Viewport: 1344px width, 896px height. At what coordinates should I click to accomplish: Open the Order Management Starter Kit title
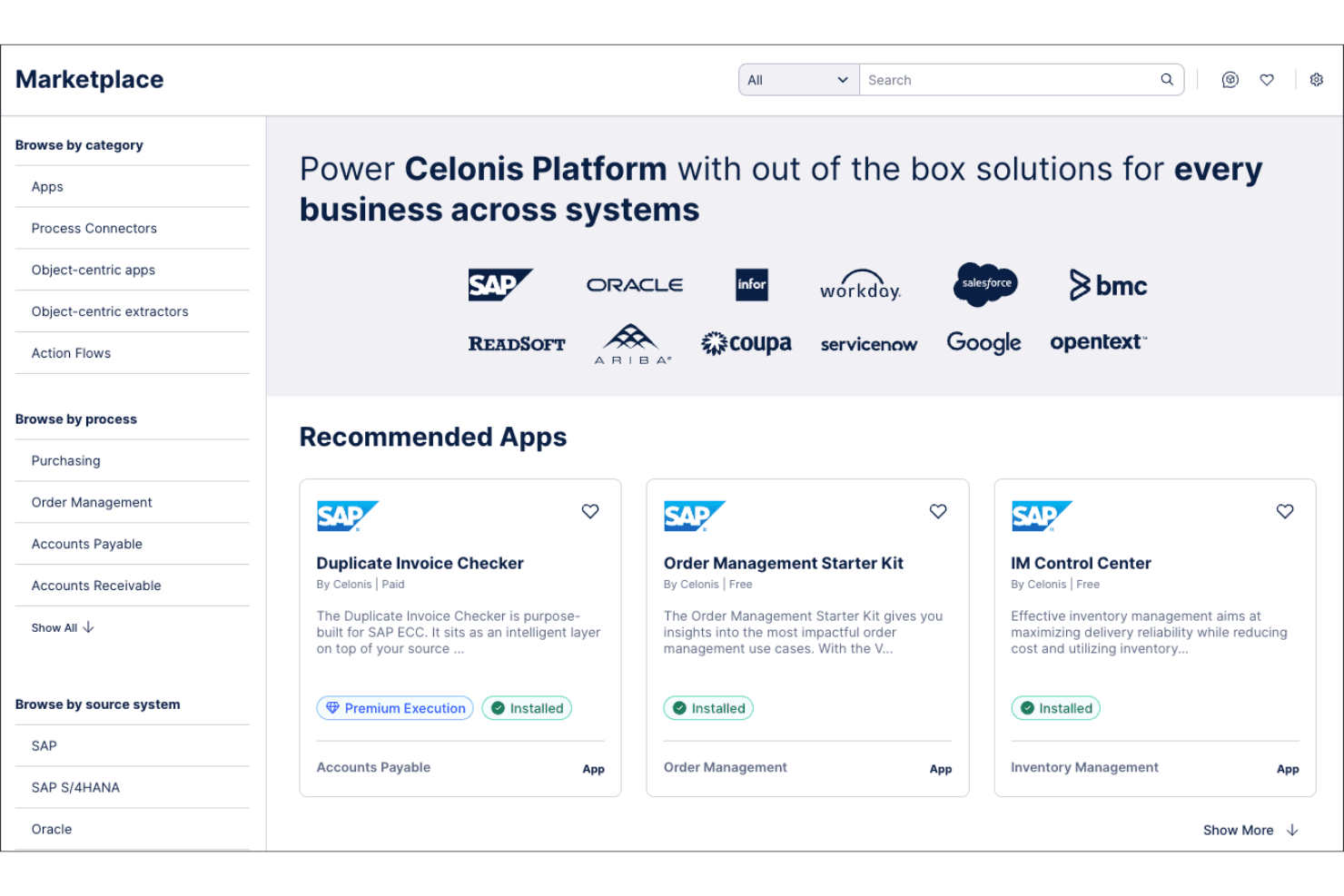(783, 563)
